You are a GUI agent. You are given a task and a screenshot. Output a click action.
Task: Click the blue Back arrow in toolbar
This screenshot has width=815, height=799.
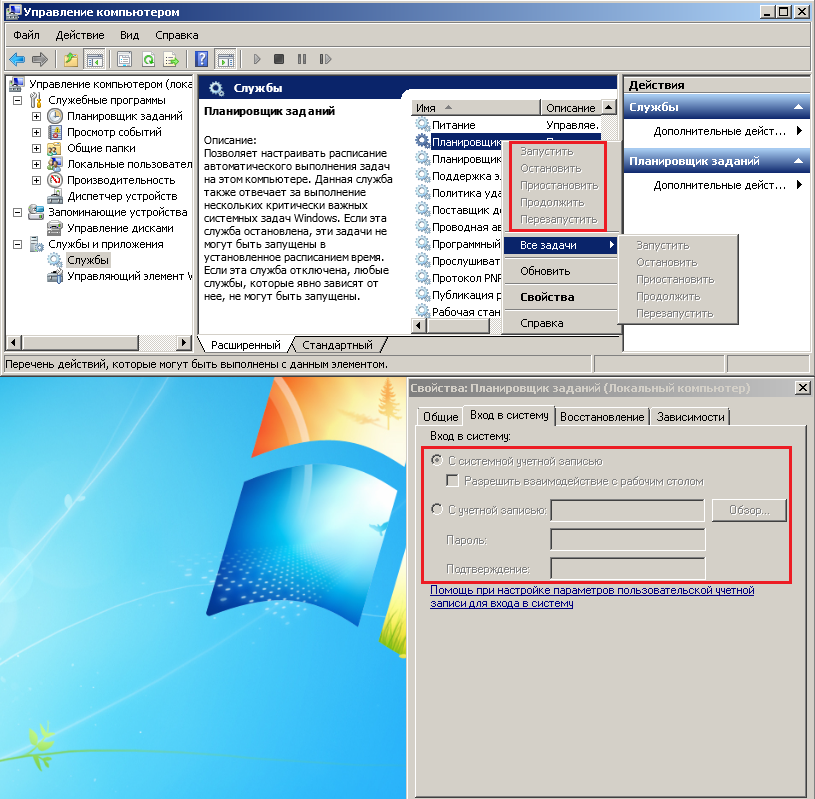(x=17, y=59)
